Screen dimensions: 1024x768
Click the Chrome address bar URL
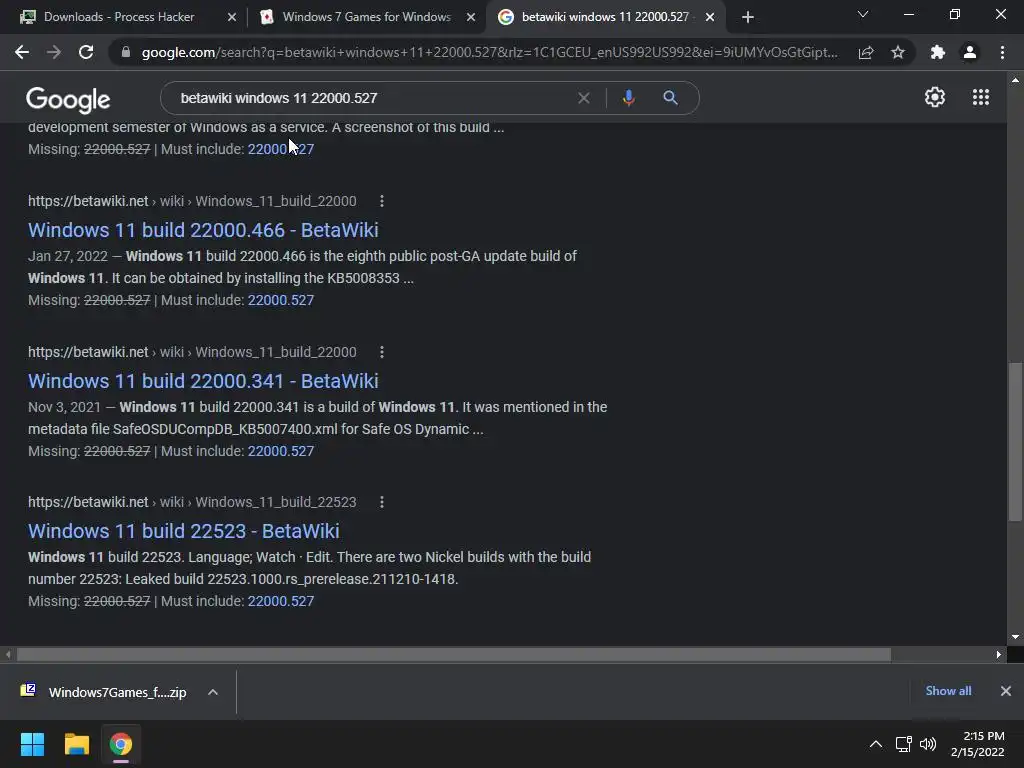tap(489, 52)
